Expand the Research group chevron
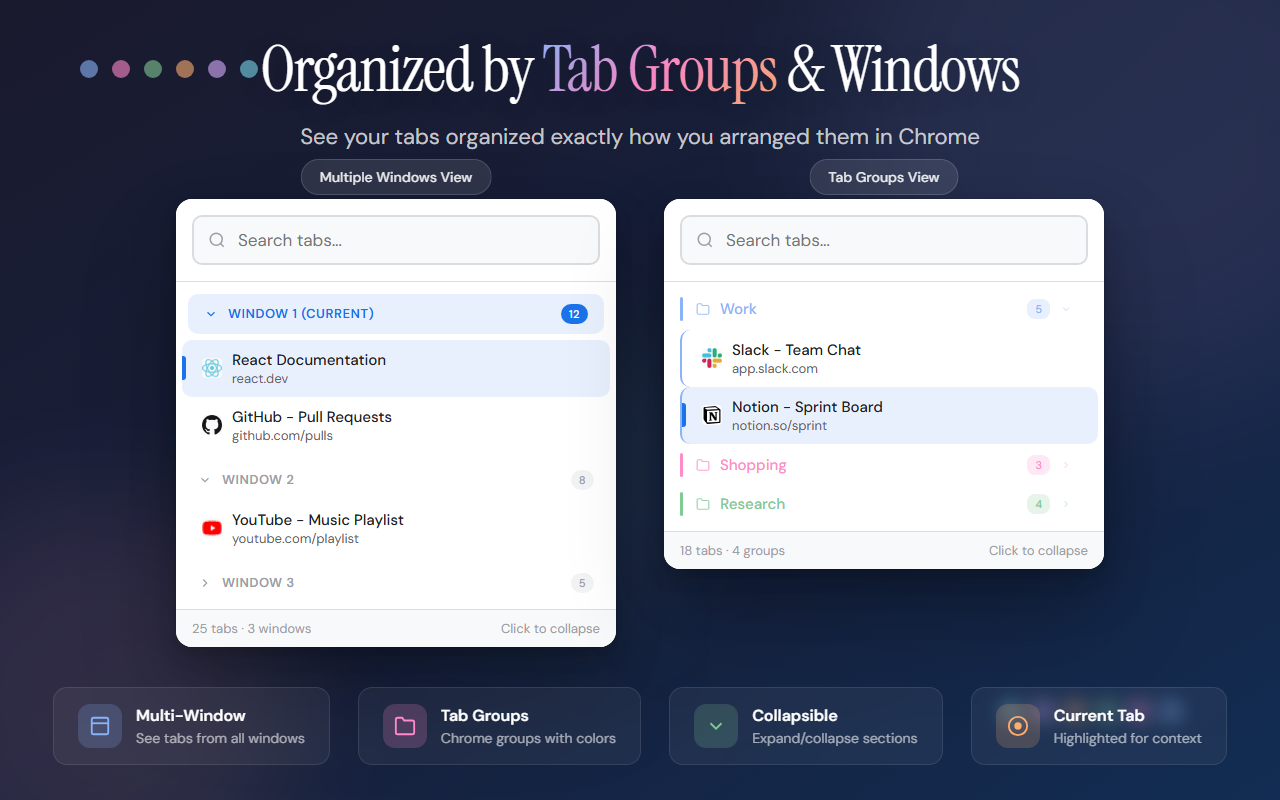The image size is (1280, 800). pyautogui.click(x=1064, y=503)
